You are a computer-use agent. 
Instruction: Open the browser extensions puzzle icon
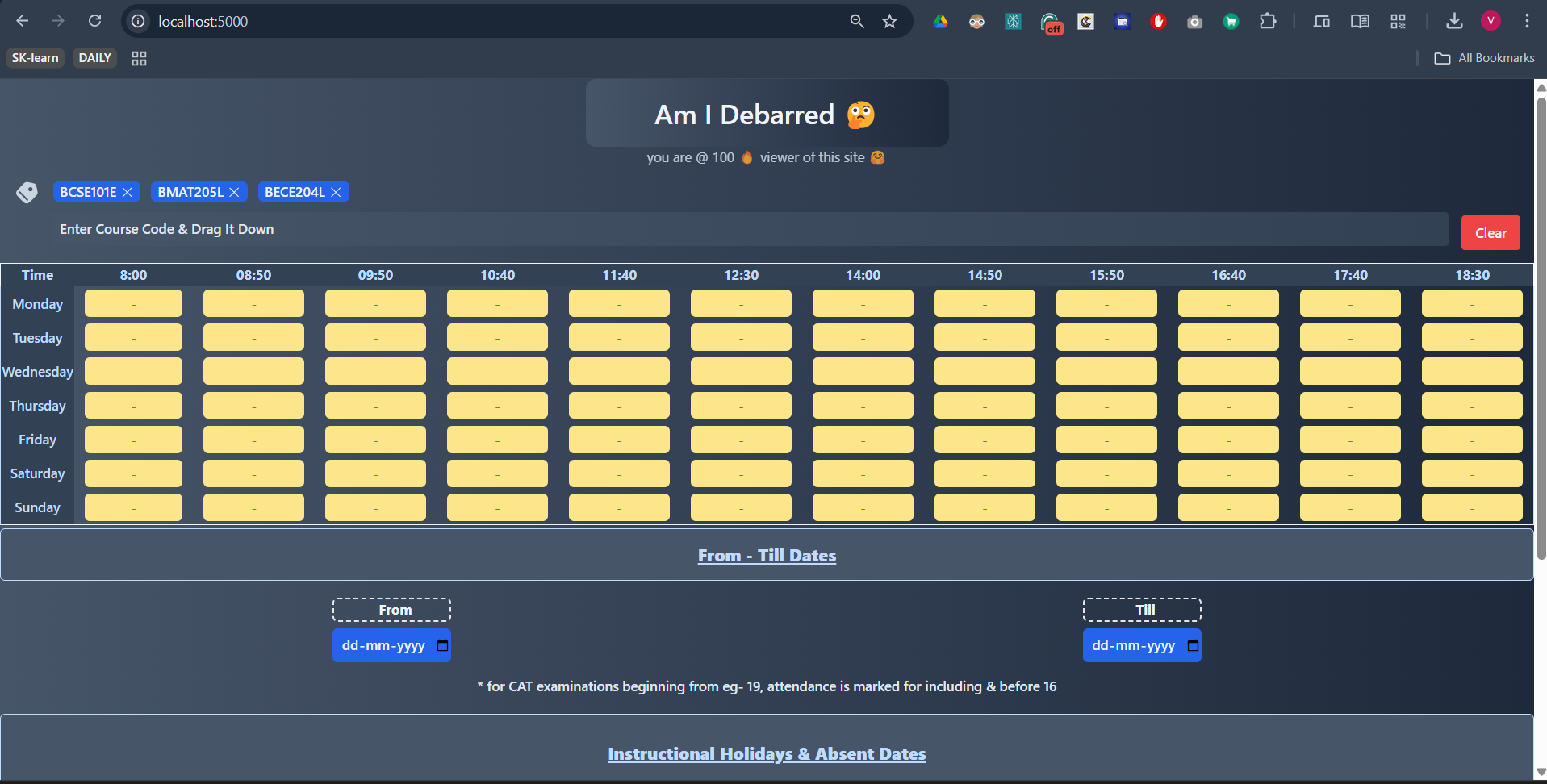click(1268, 21)
